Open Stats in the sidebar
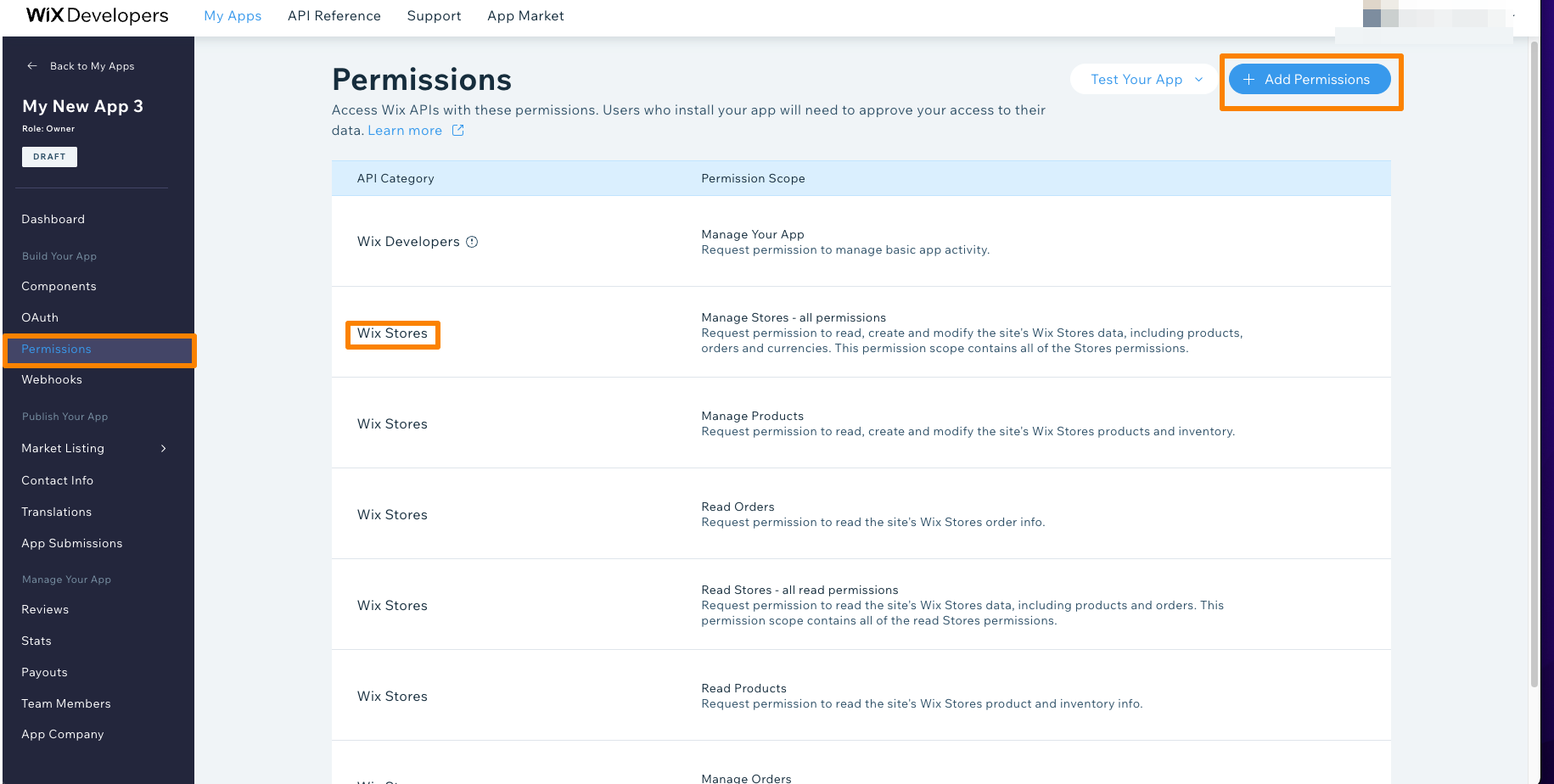This screenshot has height=784, width=1554. point(36,641)
